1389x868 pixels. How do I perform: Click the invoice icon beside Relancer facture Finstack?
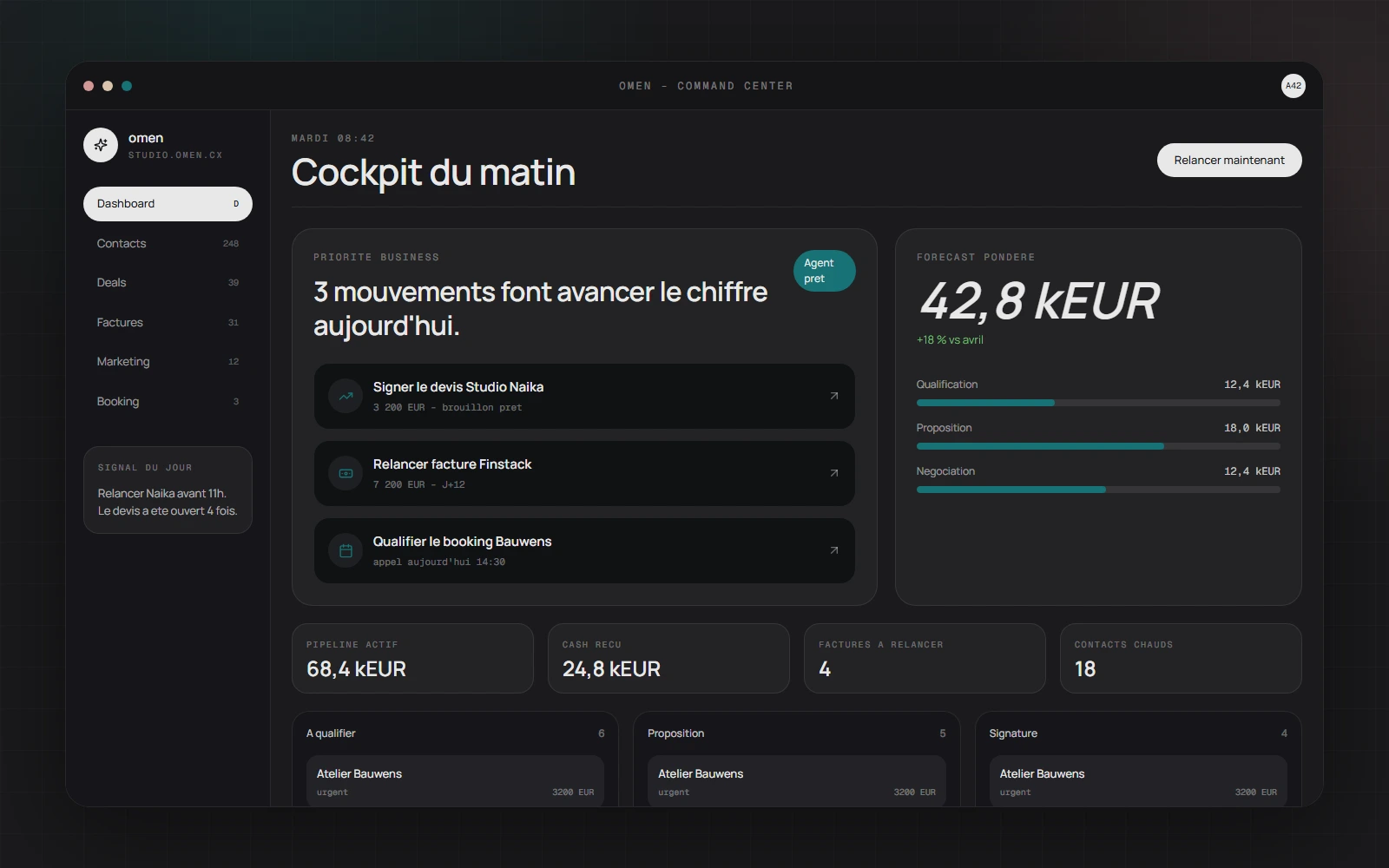pyautogui.click(x=346, y=473)
